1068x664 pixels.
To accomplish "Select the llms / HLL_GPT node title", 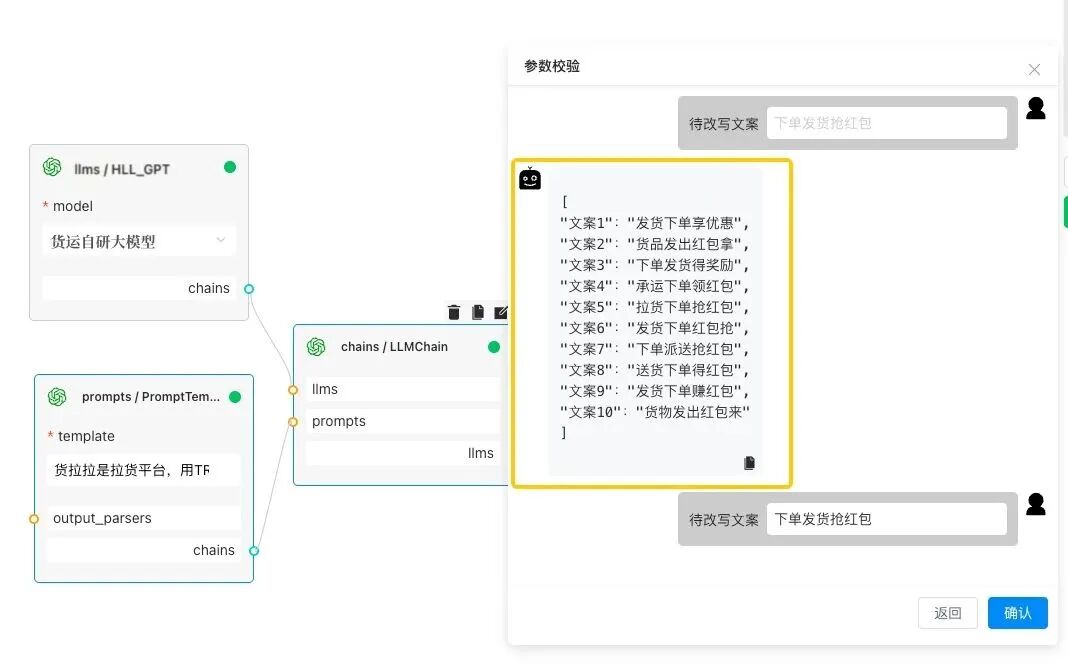I will pos(121,169).
